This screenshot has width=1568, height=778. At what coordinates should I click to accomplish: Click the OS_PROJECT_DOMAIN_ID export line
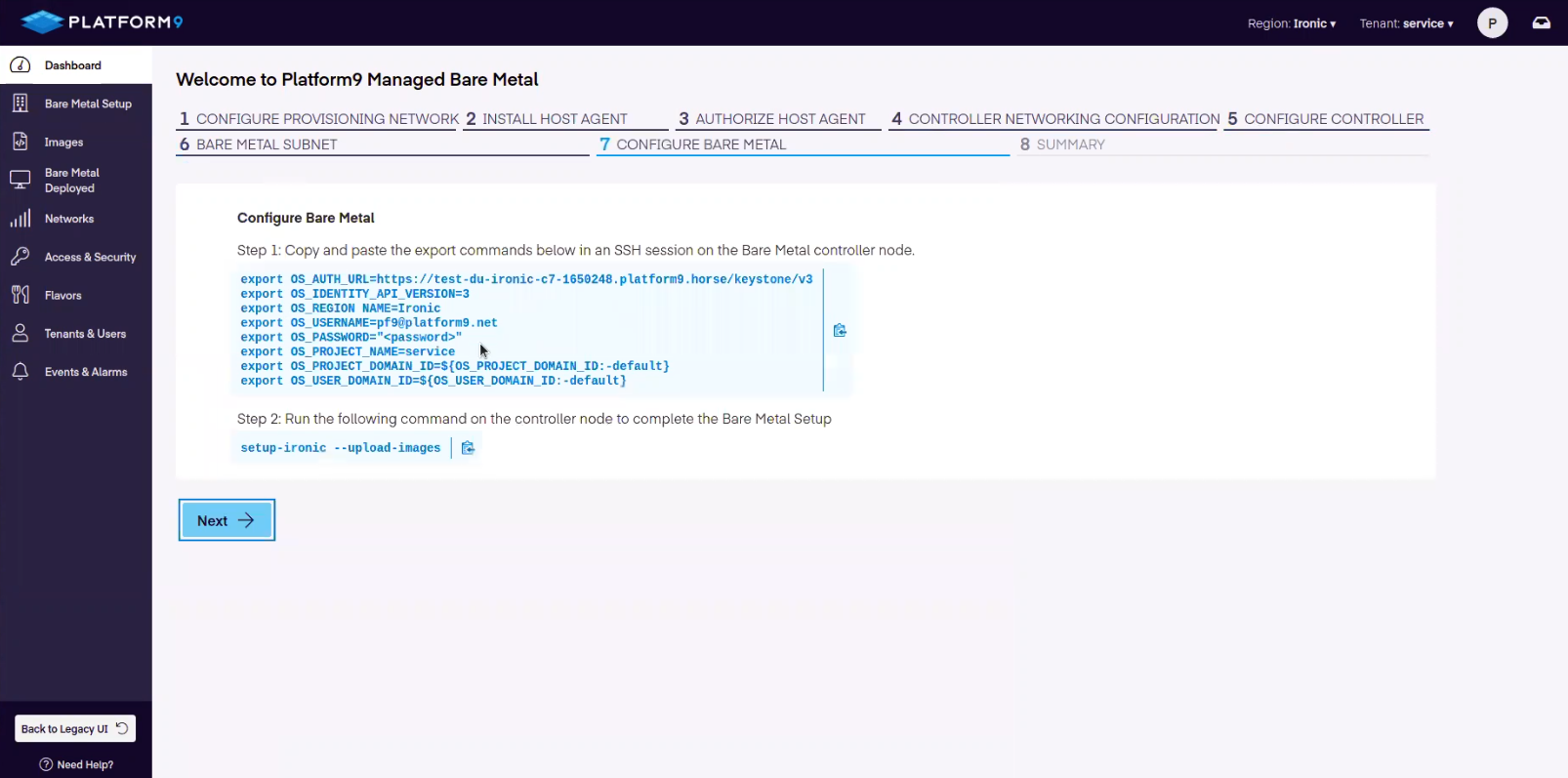[455, 366]
